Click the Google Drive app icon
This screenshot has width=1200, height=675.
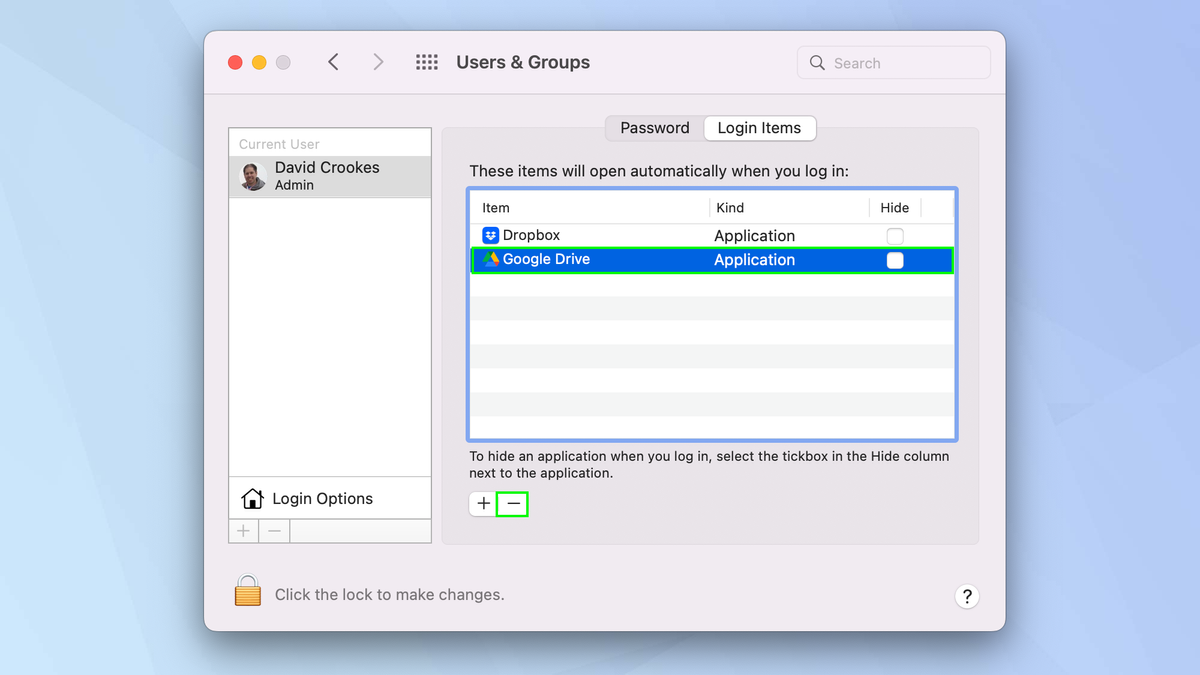click(490, 259)
